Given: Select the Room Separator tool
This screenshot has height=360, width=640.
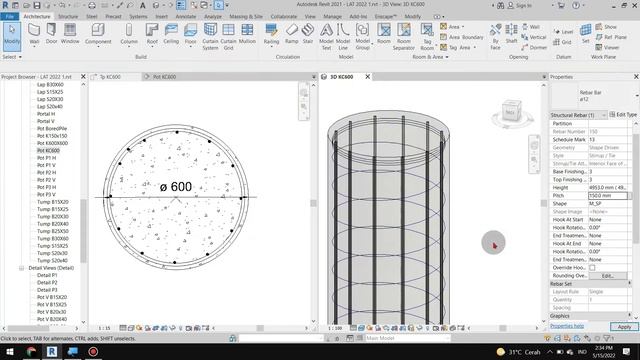Looking at the screenshot, I should (404, 37).
